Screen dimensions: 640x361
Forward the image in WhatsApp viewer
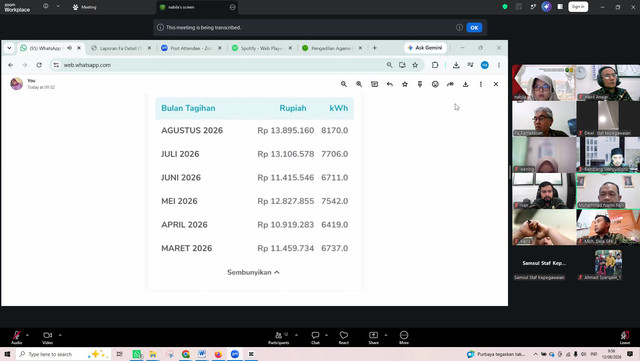(x=450, y=84)
